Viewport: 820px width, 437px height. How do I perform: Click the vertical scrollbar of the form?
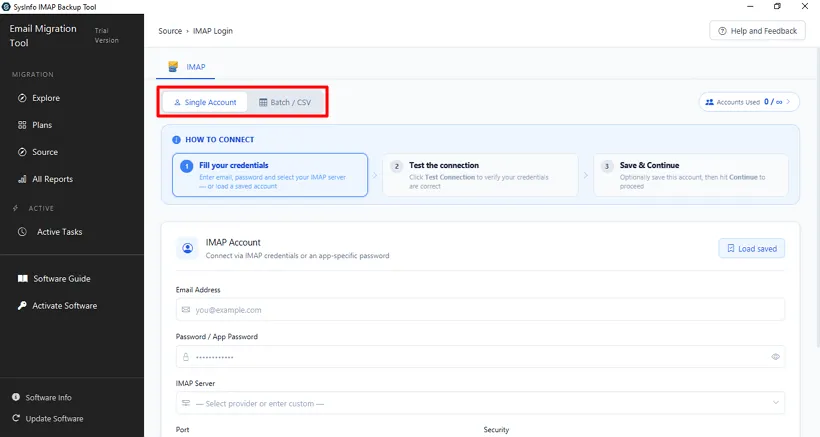[816, 199]
